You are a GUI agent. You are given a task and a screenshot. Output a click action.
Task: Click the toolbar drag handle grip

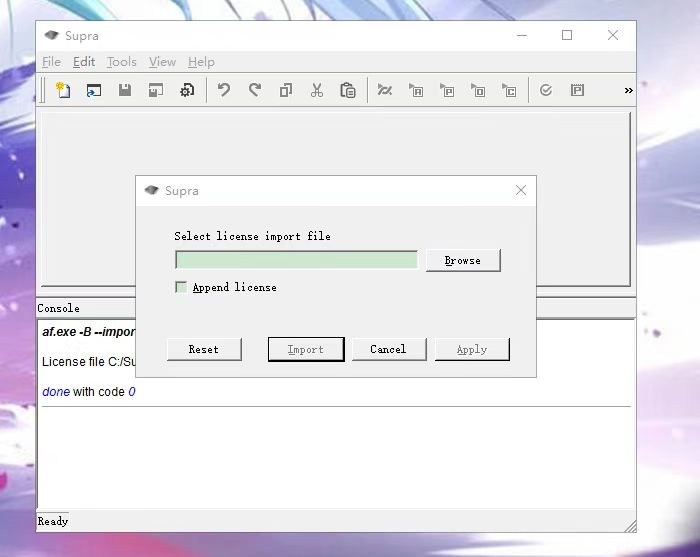(x=42, y=90)
